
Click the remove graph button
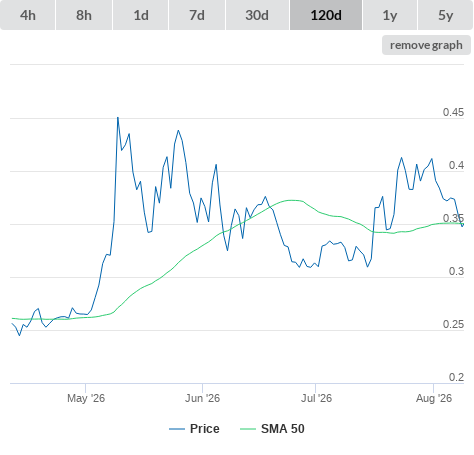tap(426, 45)
